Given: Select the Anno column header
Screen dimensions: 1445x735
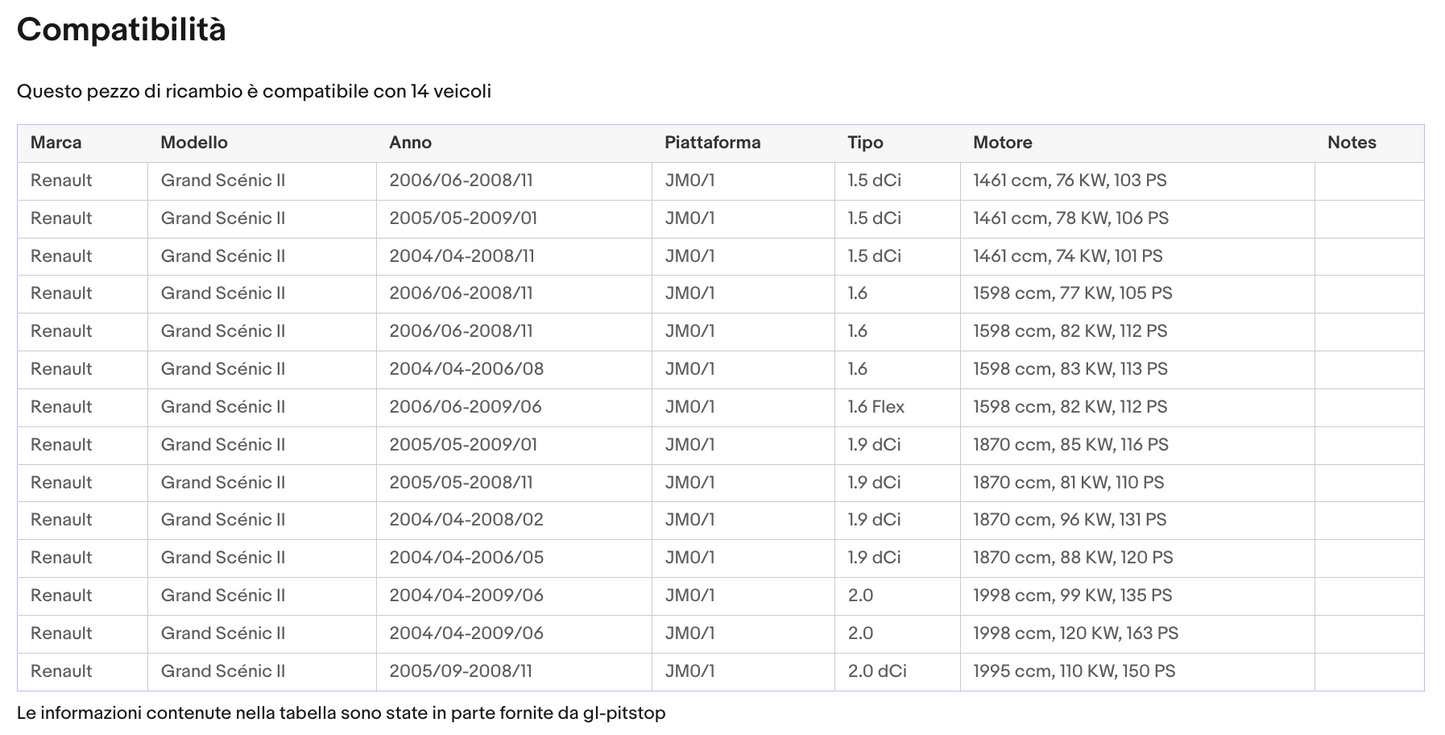Looking at the screenshot, I should coord(410,143).
